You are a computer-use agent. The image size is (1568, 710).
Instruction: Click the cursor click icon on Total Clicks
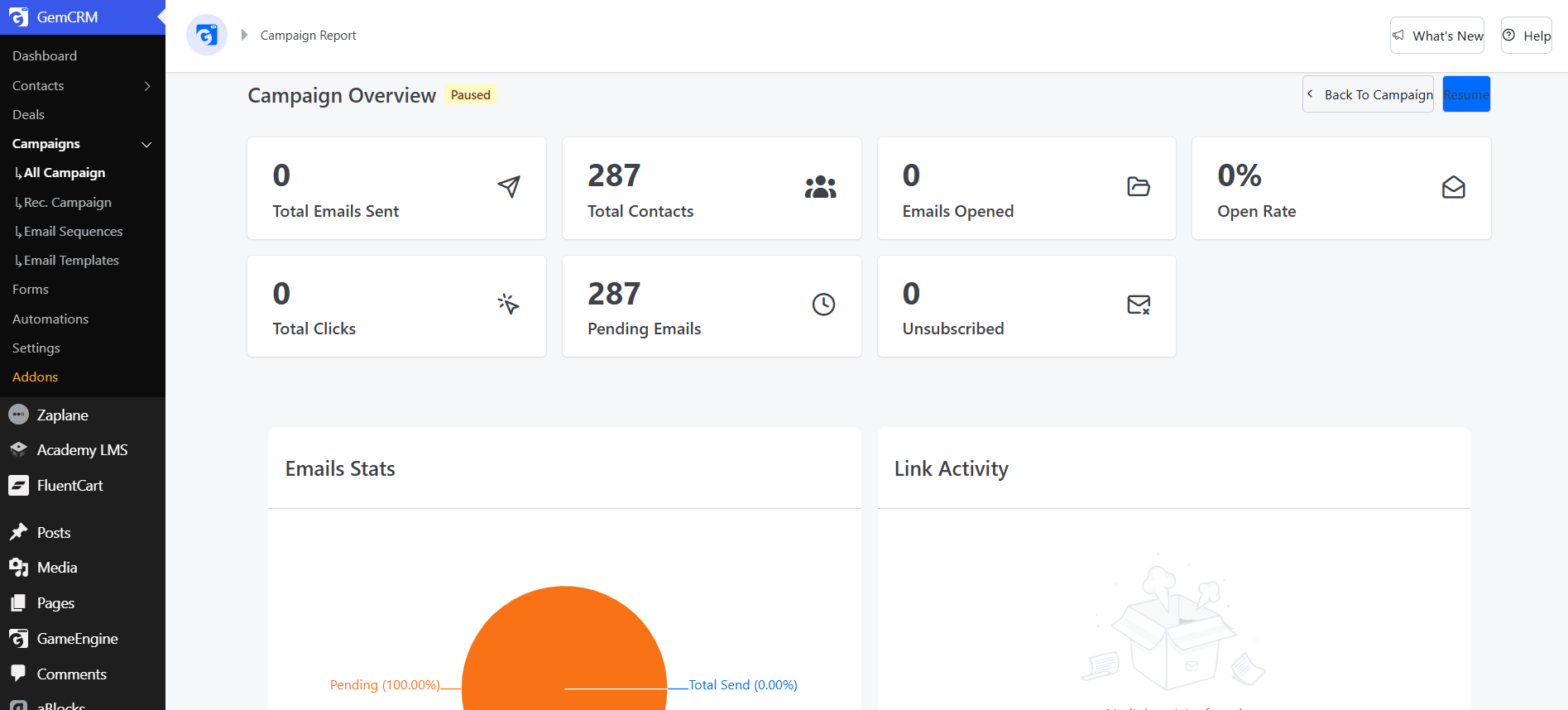coord(509,305)
